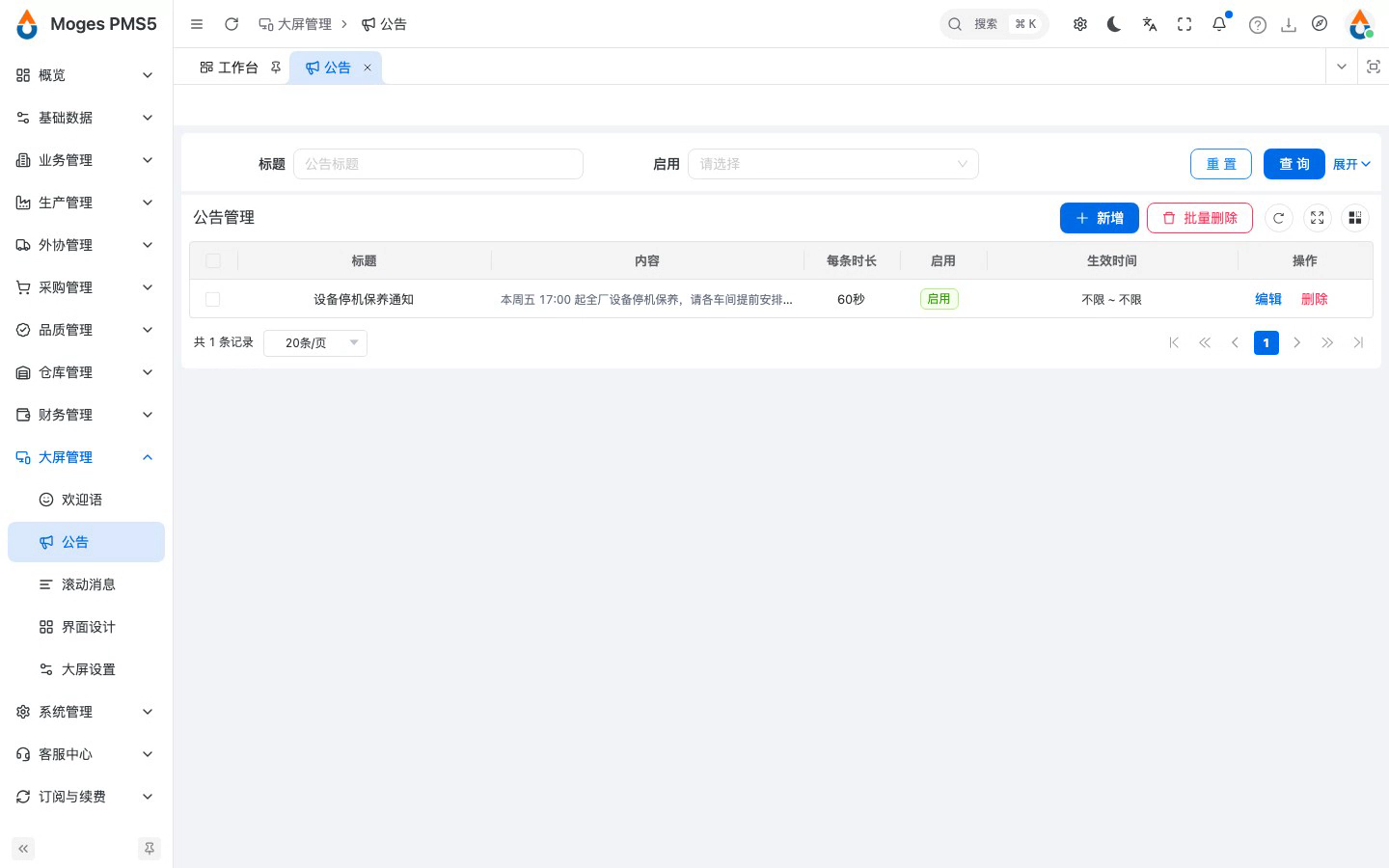Open the 启用 filter dropdown

click(x=833, y=164)
